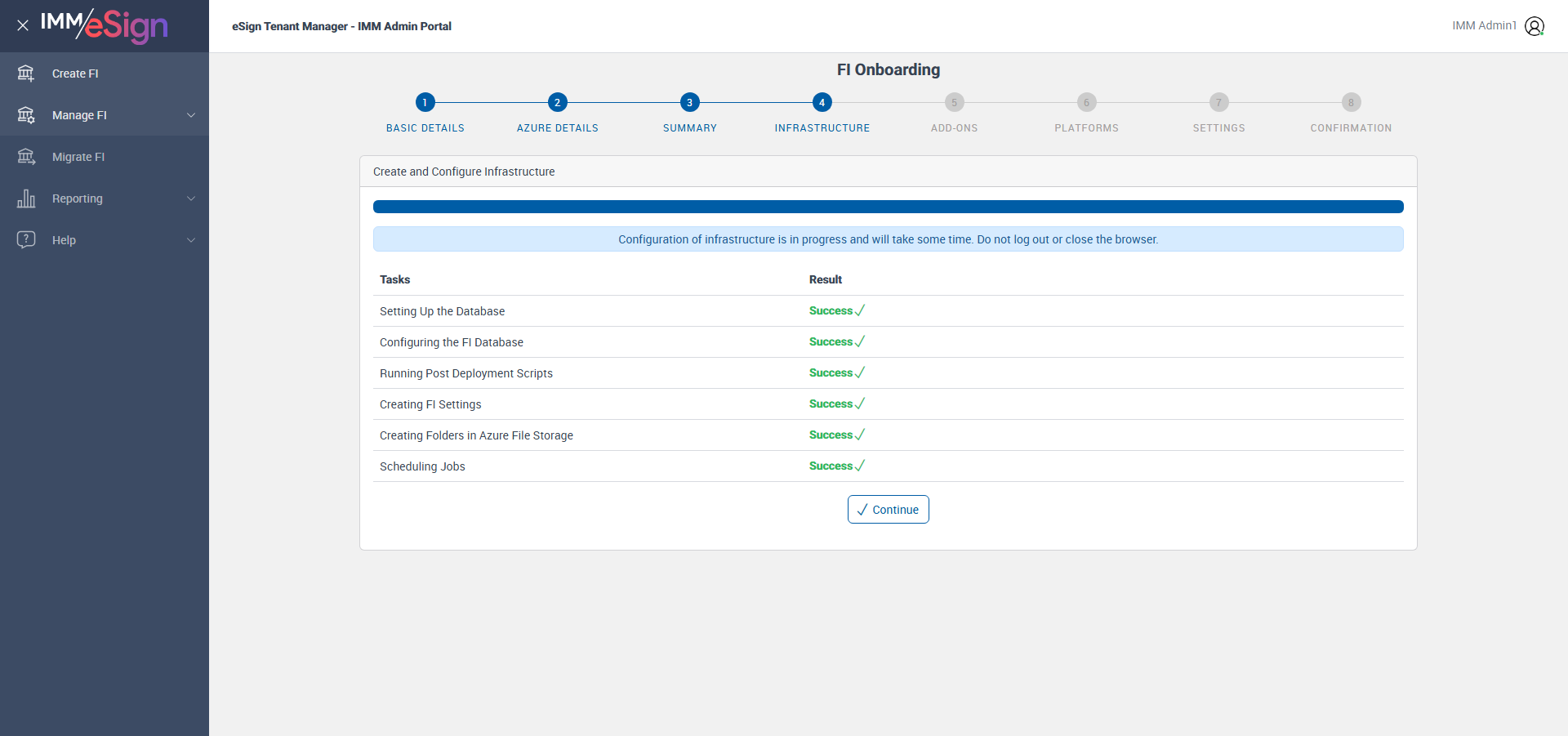The width and height of the screenshot is (1568, 736).
Task: Click the Migrate FI bank arrow icon
Action: [26, 157]
